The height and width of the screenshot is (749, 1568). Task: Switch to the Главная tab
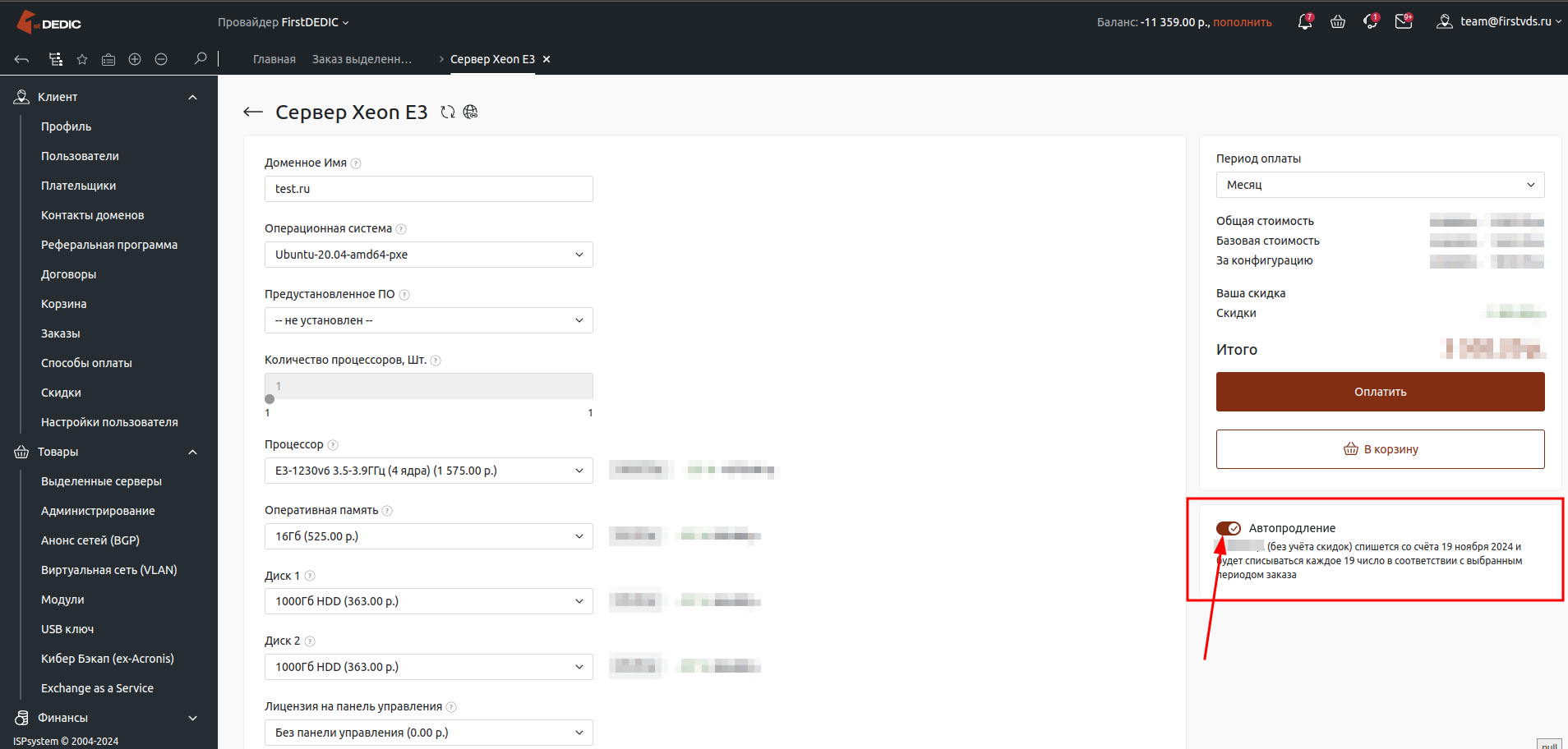click(x=274, y=59)
